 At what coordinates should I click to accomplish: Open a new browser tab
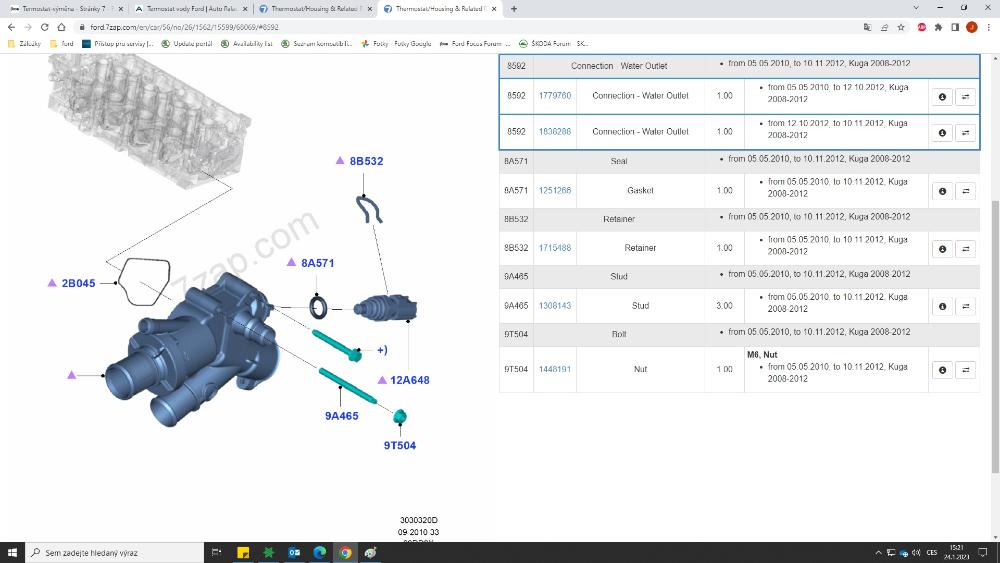514,9
